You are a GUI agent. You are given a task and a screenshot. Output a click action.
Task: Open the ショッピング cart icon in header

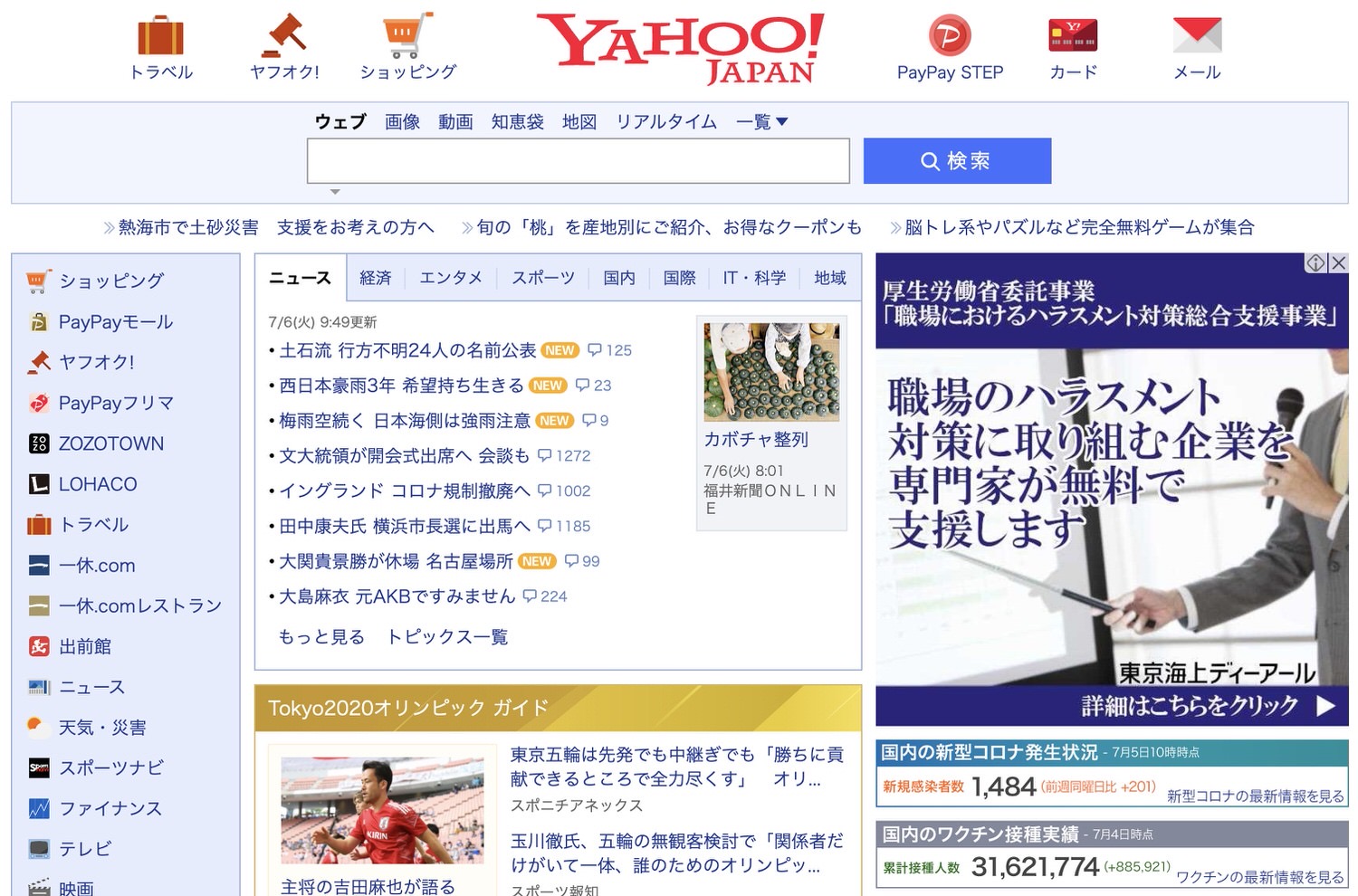pyautogui.click(x=407, y=35)
